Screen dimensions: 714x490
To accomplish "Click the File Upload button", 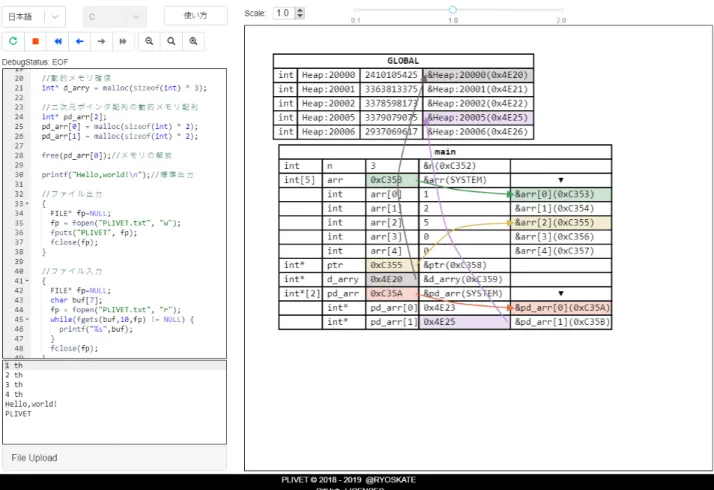I will [x=114, y=458].
